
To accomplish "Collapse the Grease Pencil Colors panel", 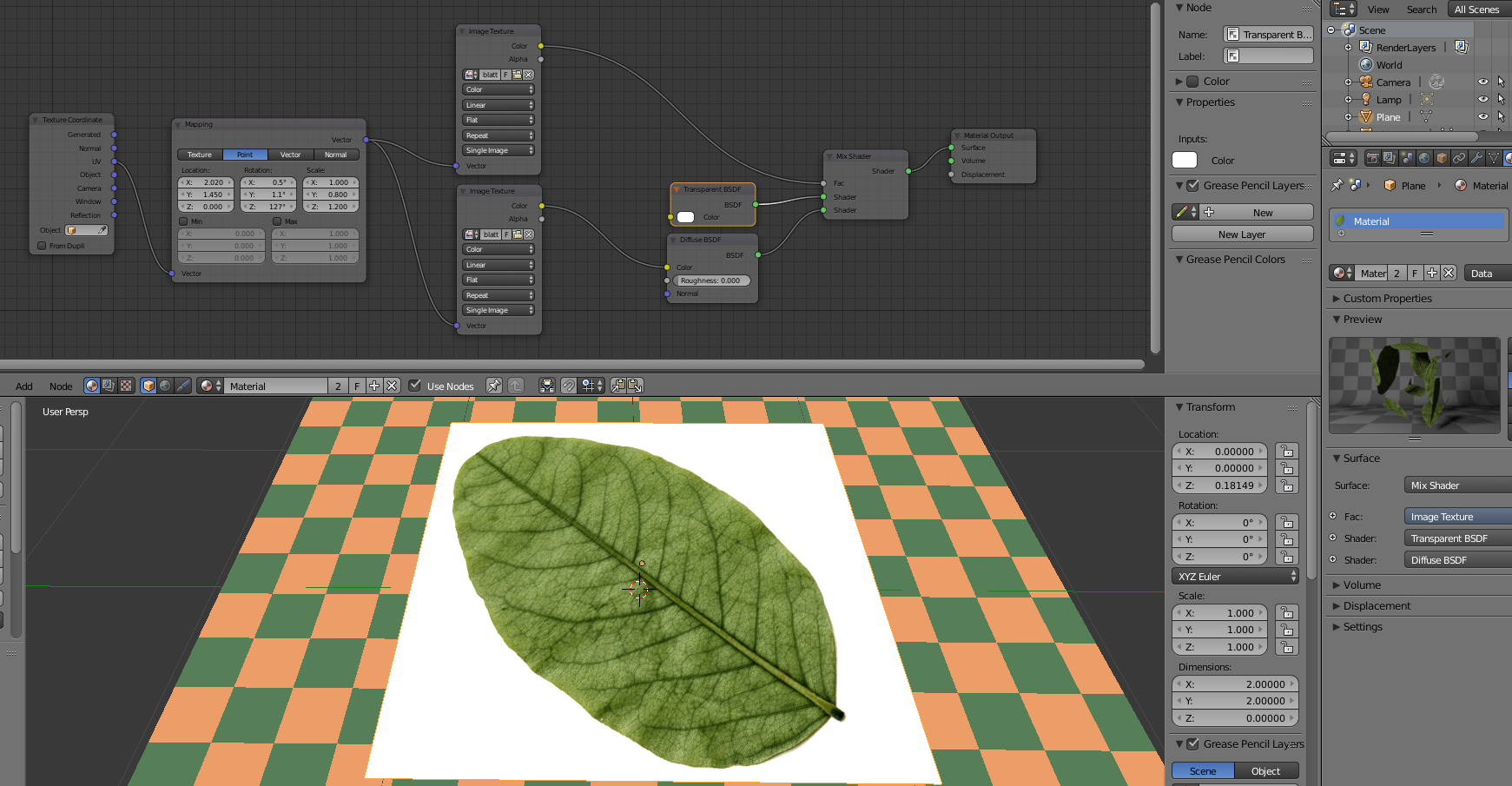I will pyautogui.click(x=1179, y=260).
